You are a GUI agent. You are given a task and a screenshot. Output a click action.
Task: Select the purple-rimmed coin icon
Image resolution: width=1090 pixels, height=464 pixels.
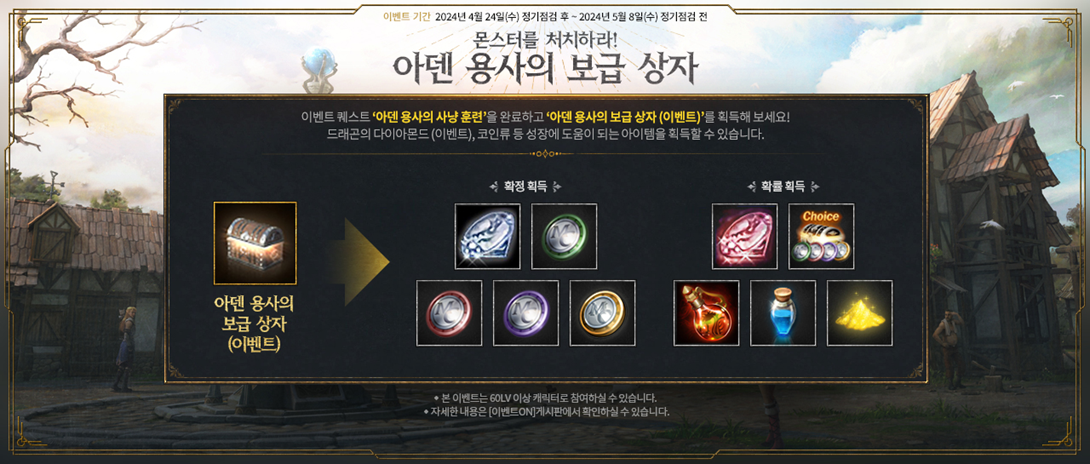526,312
